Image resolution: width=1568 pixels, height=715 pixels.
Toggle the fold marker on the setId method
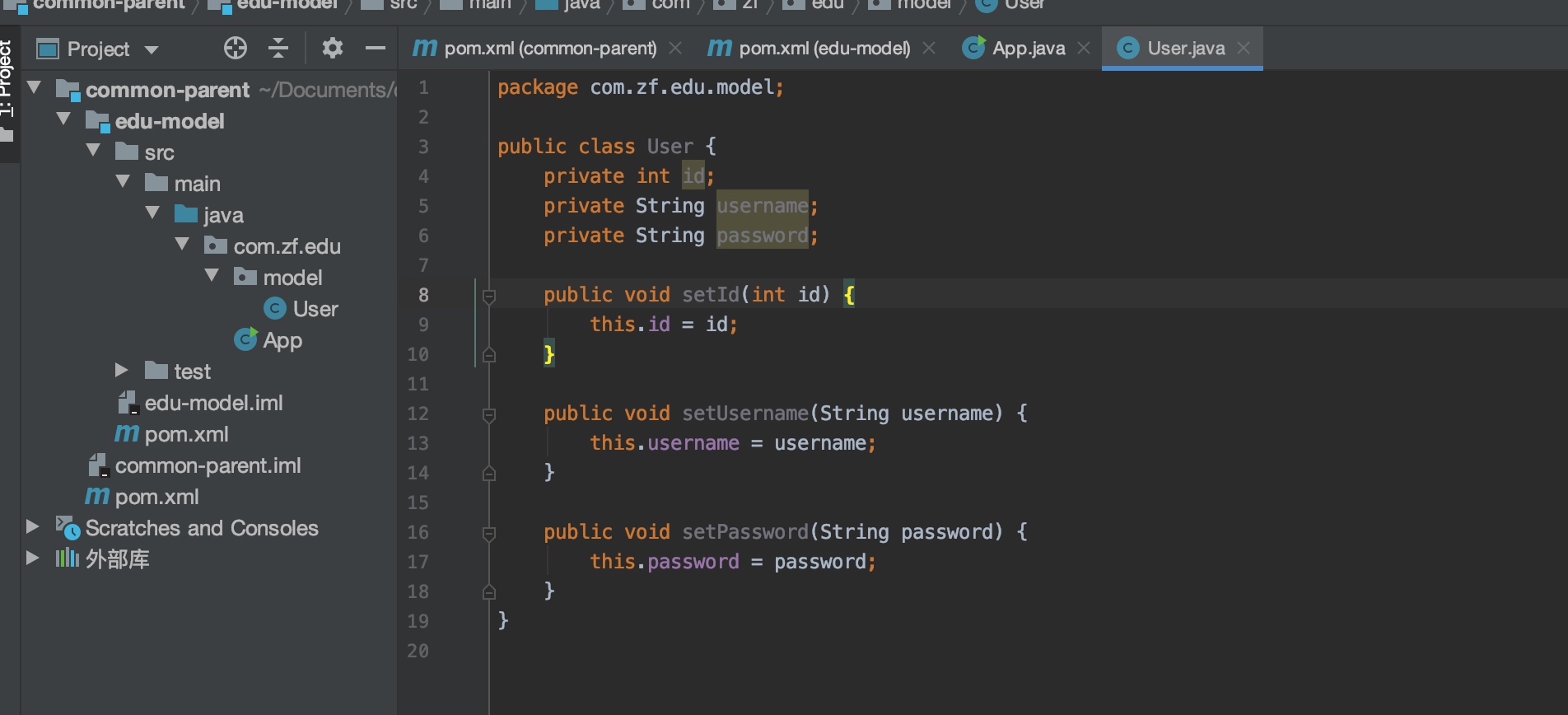coord(488,296)
